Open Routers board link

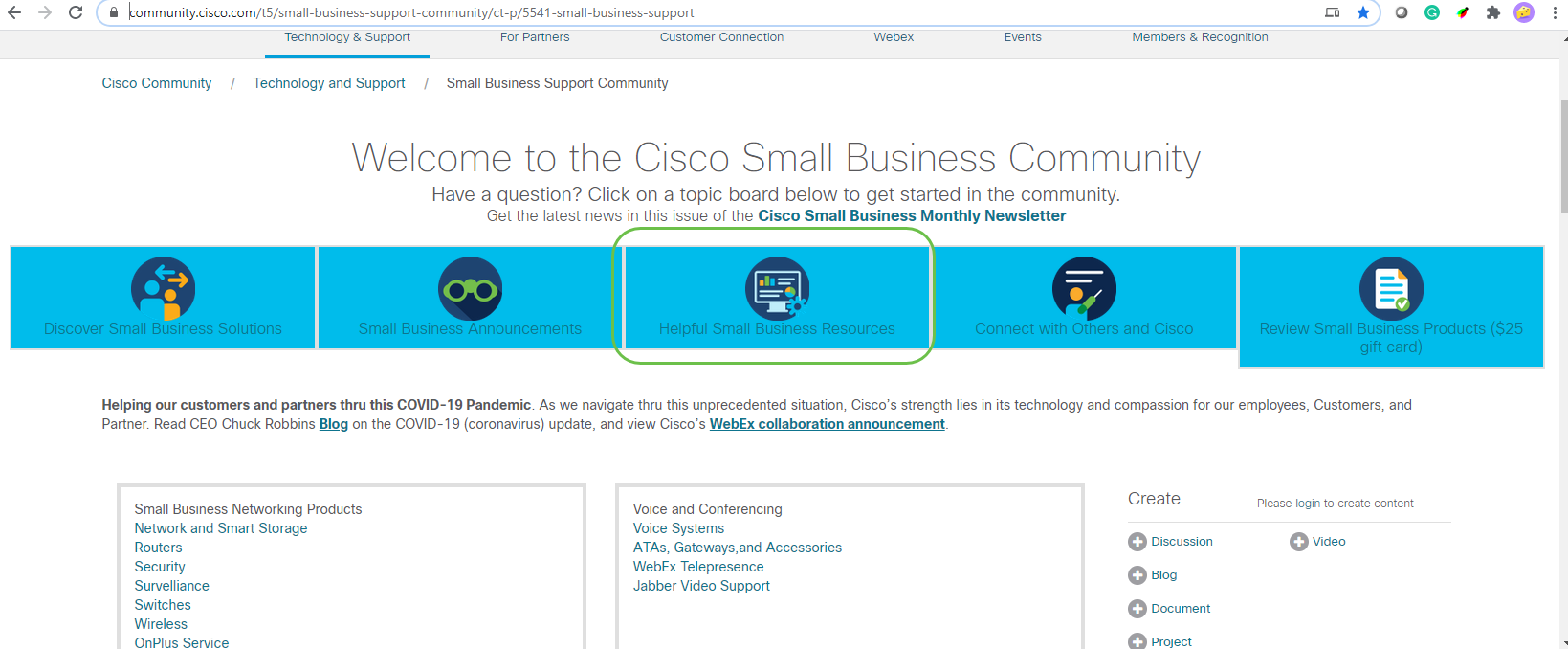pos(158,548)
